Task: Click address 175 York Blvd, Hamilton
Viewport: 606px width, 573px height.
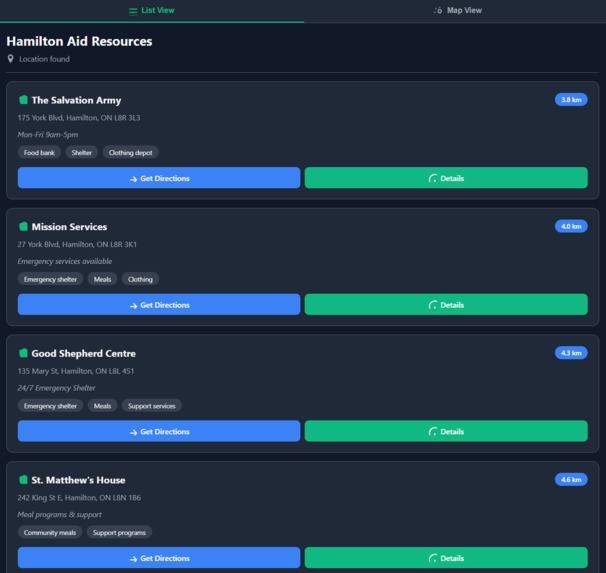Action: [x=79, y=118]
